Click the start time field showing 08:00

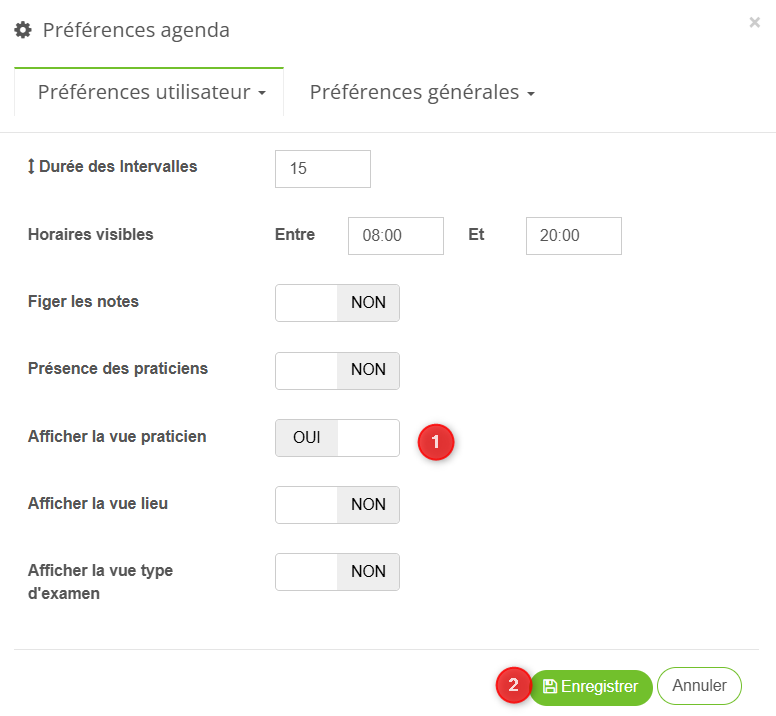coord(395,236)
